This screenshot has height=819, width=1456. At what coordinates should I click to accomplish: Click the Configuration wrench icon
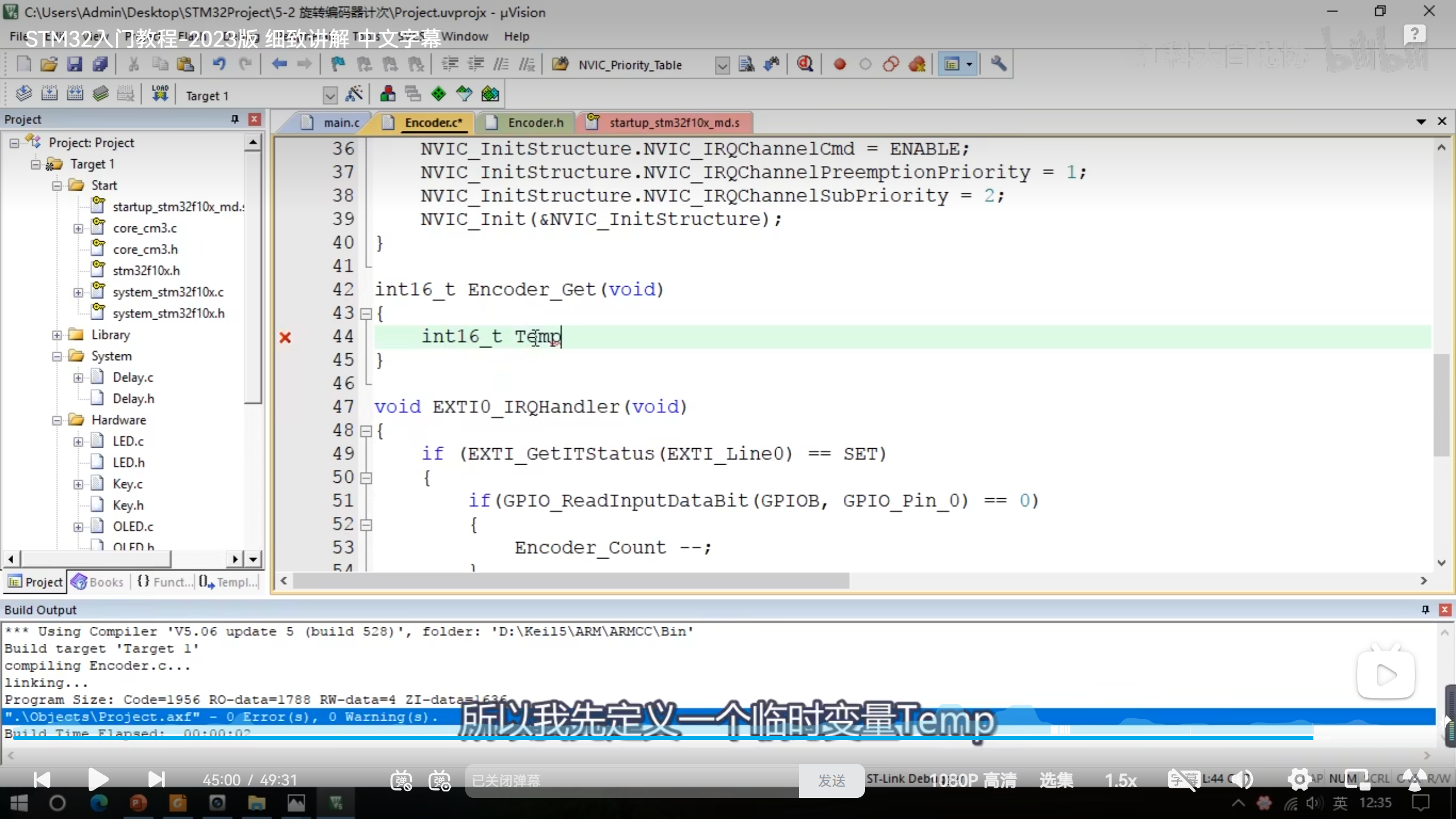[x=998, y=64]
